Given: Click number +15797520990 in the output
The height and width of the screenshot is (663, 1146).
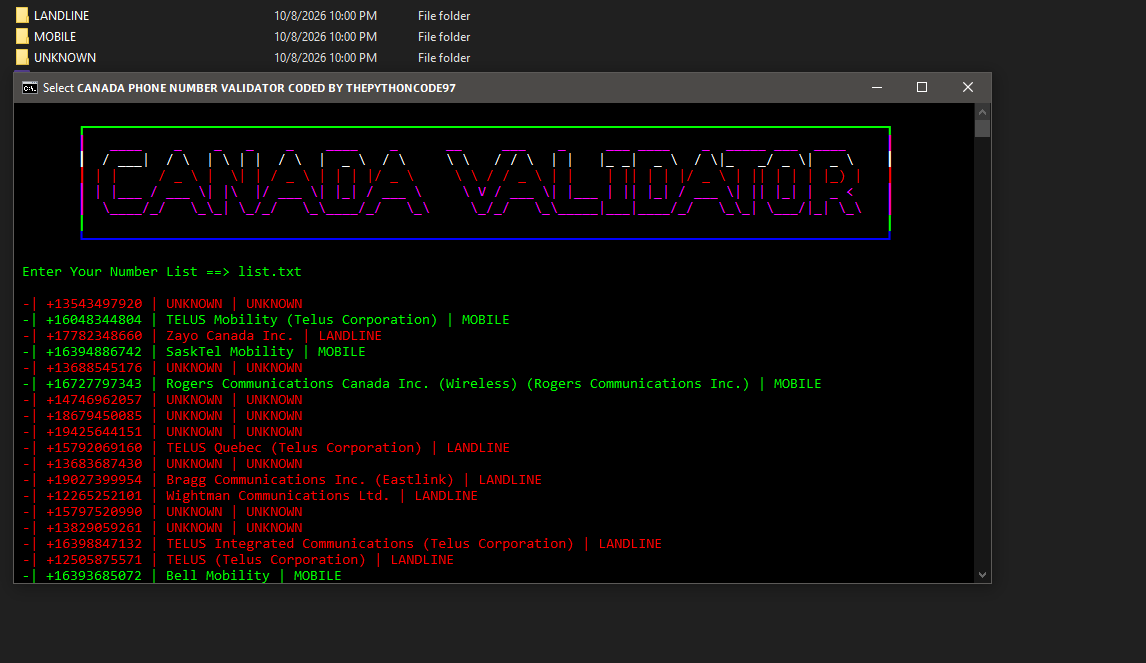Looking at the screenshot, I should click(x=94, y=512).
